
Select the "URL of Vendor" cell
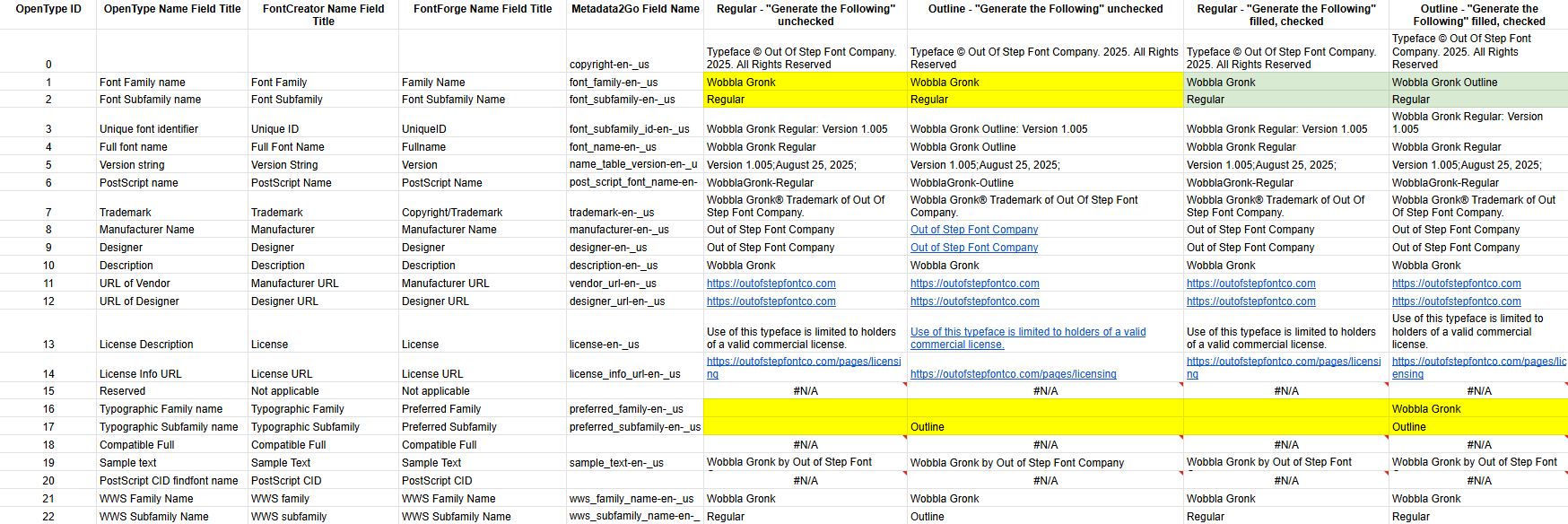click(x=172, y=284)
